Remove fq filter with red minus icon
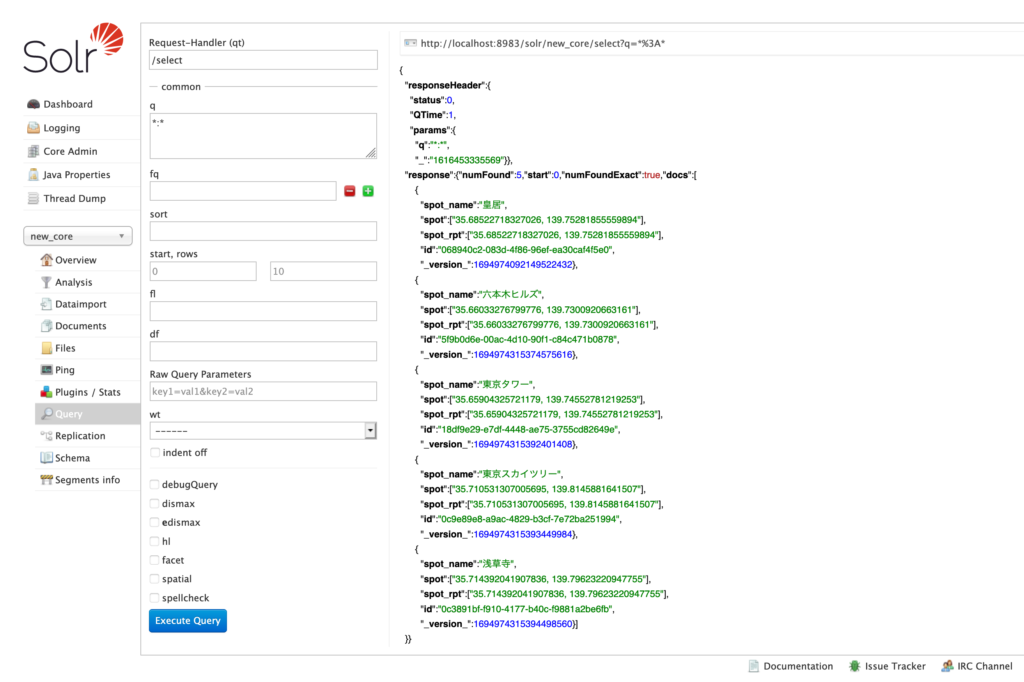This screenshot has height=682, width=1024. pos(350,191)
